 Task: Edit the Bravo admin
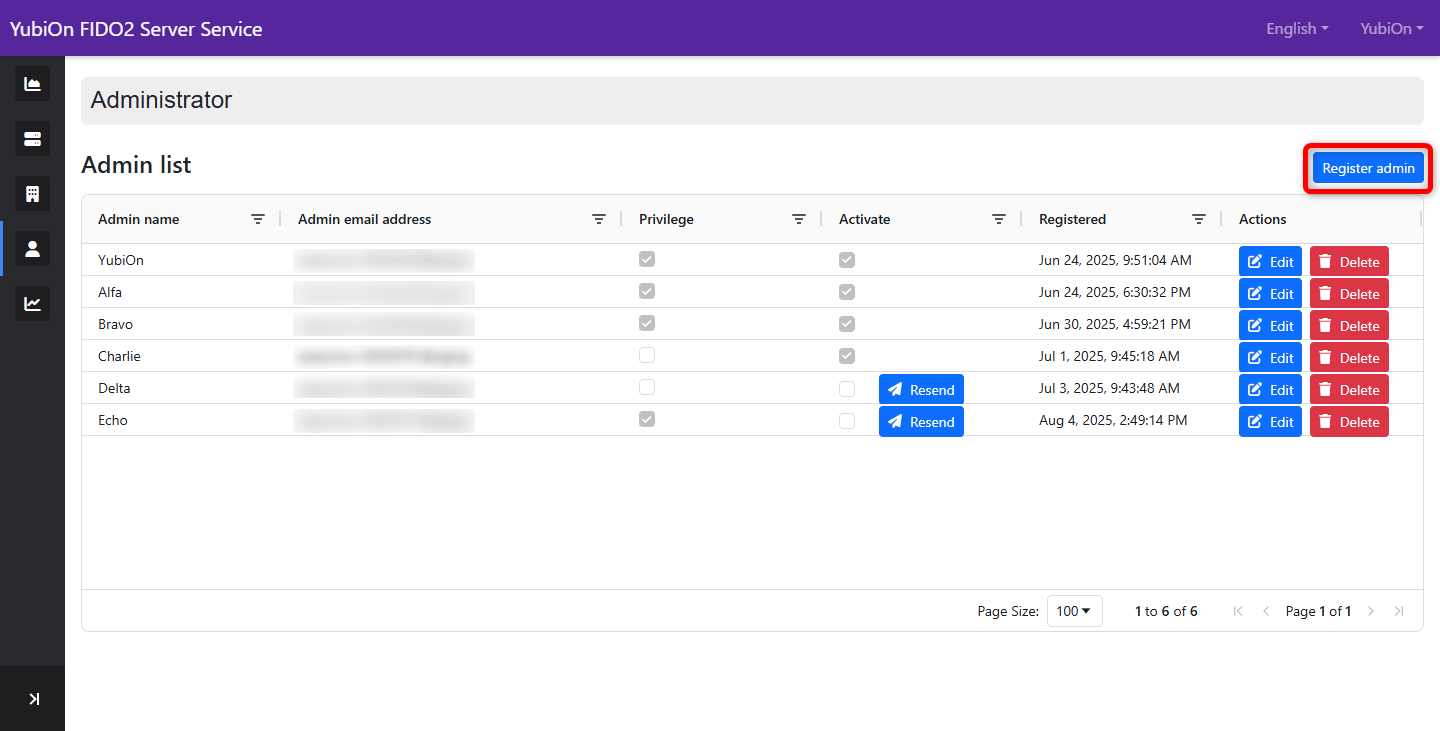[1270, 326]
